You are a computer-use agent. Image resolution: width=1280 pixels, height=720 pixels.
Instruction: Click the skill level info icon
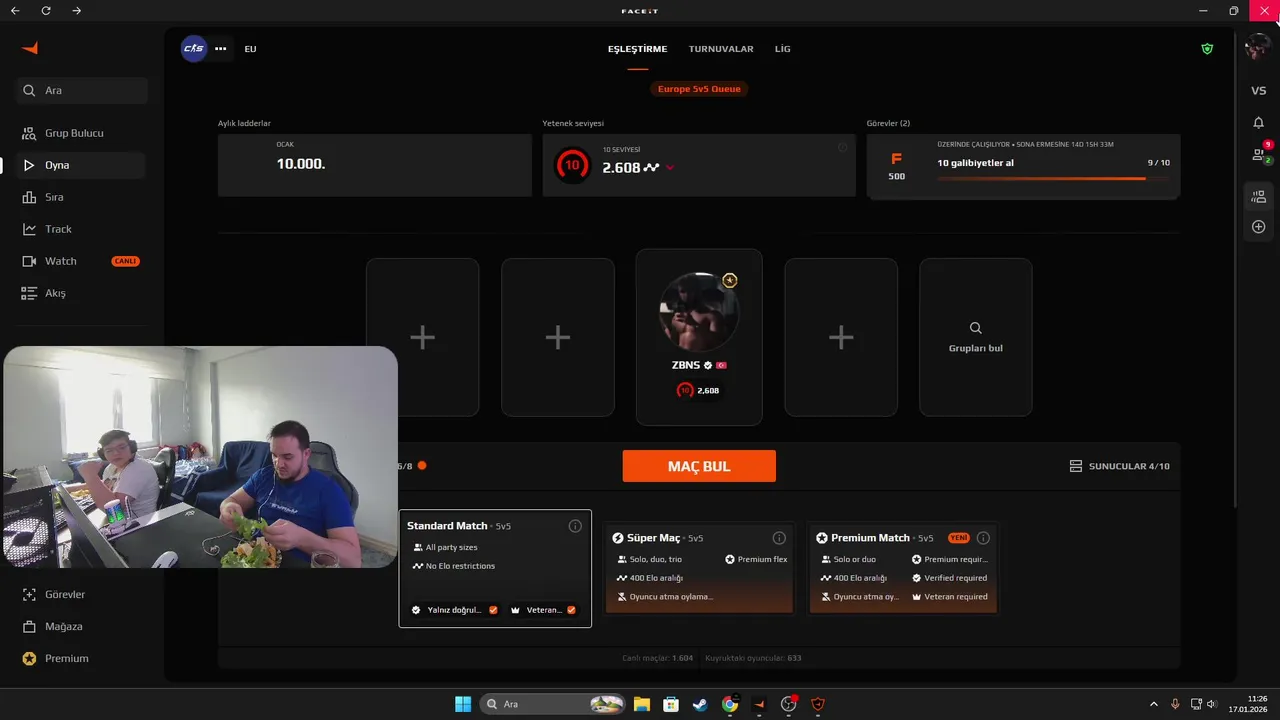[x=843, y=148]
